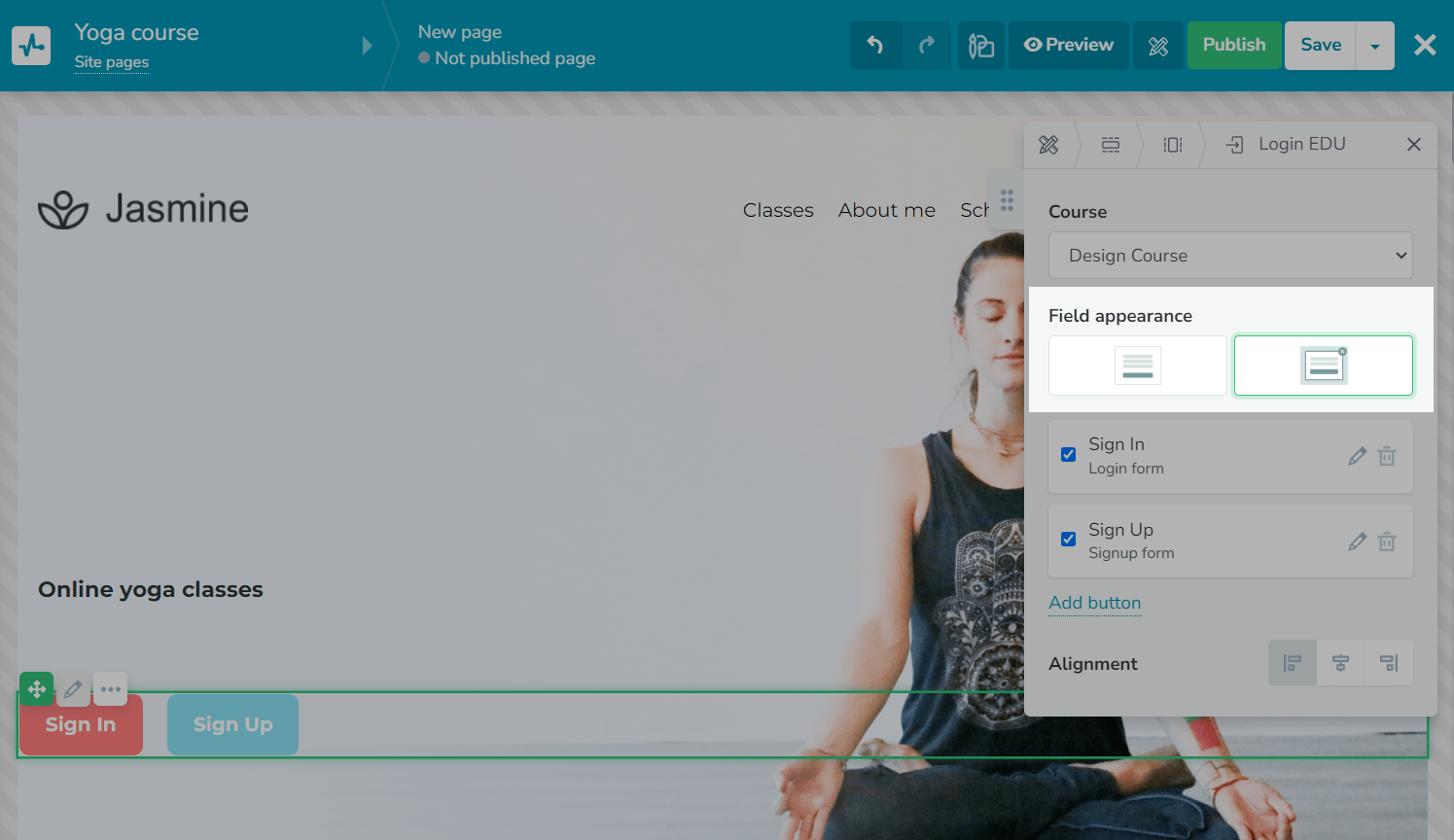
Task: Uncheck the Sign Up checkbox
Action: 1068,540
